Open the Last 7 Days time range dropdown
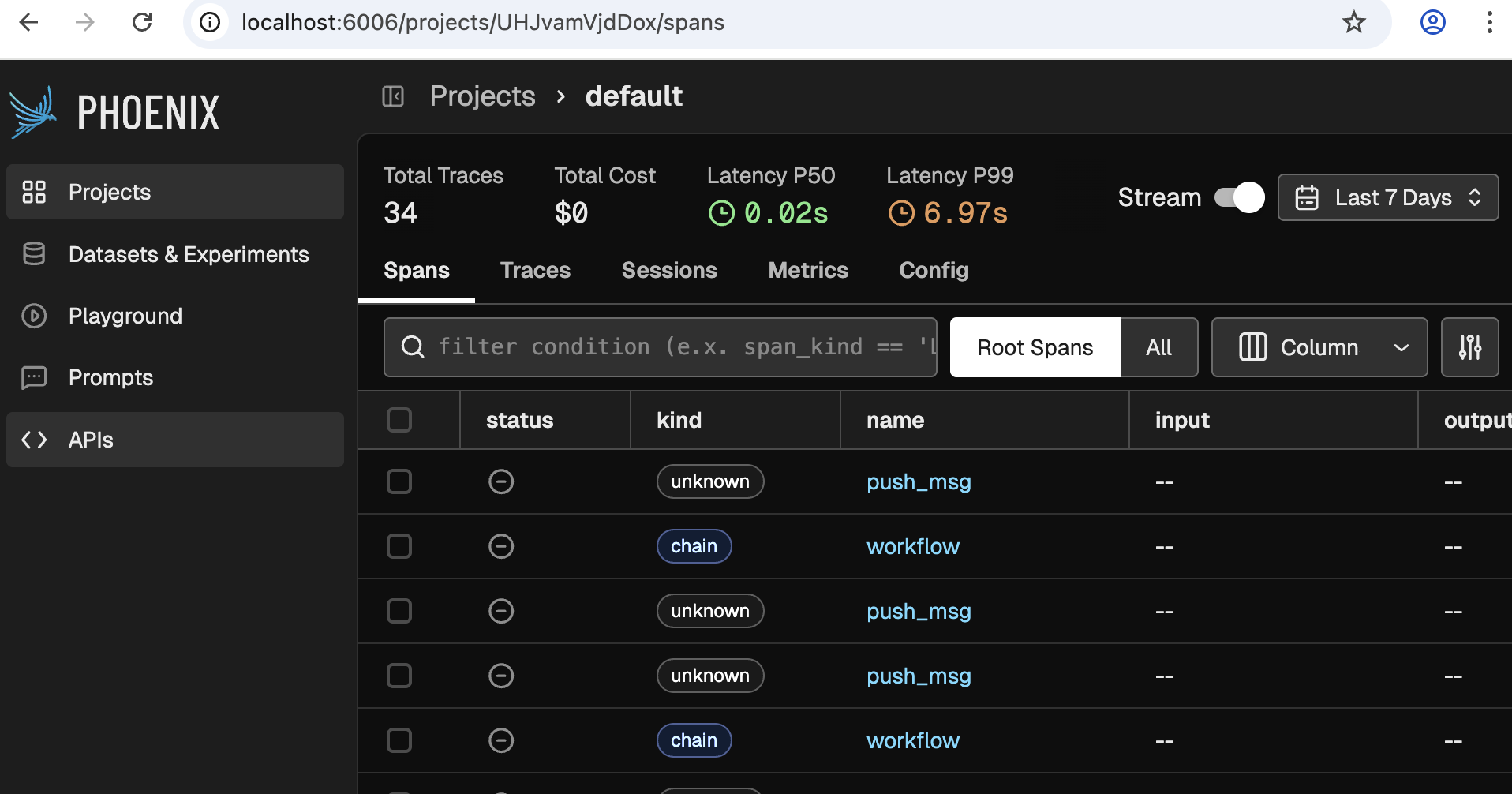Viewport: 1512px width, 794px height. tap(1388, 197)
